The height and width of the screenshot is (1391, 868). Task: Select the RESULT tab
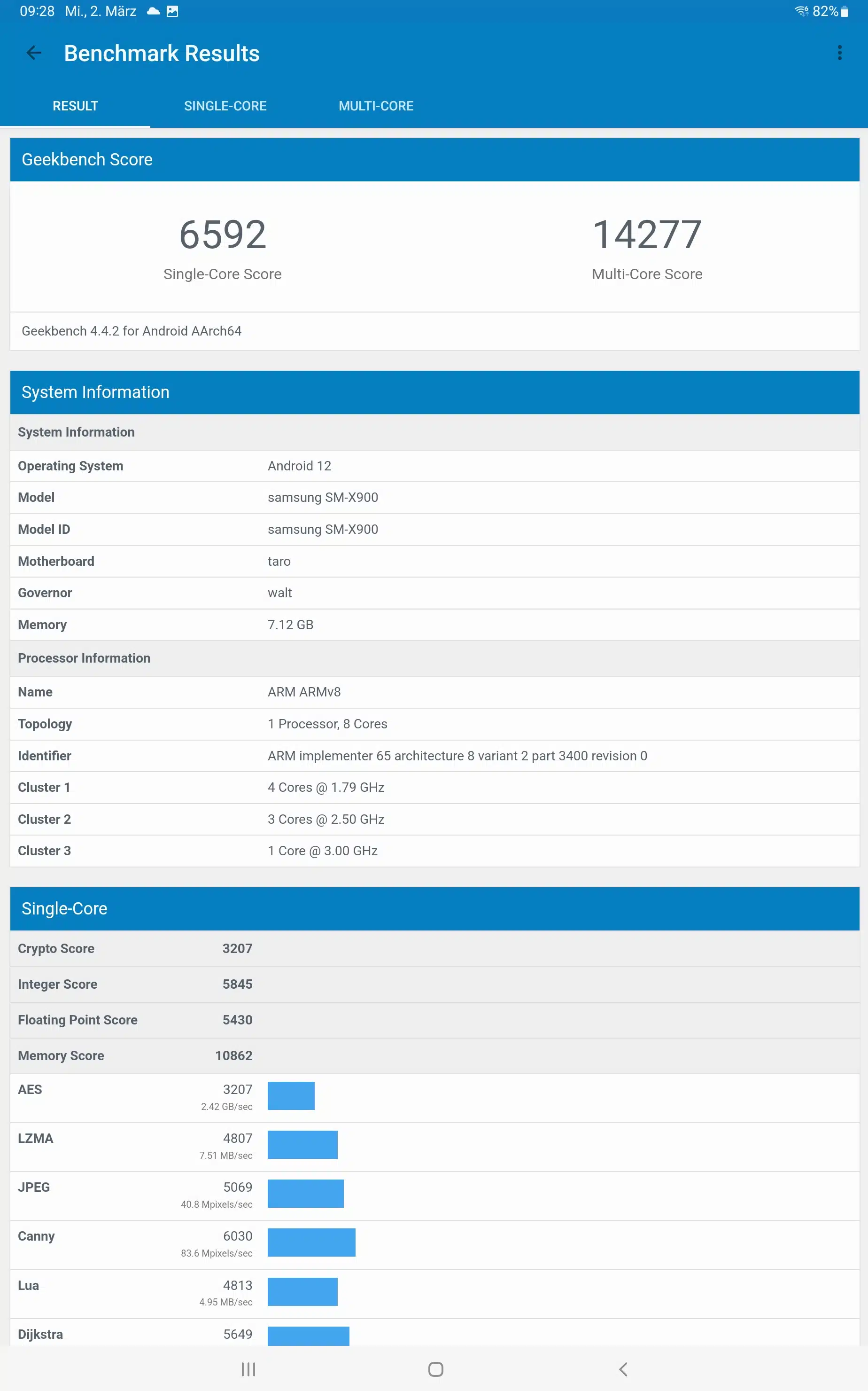click(75, 106)
